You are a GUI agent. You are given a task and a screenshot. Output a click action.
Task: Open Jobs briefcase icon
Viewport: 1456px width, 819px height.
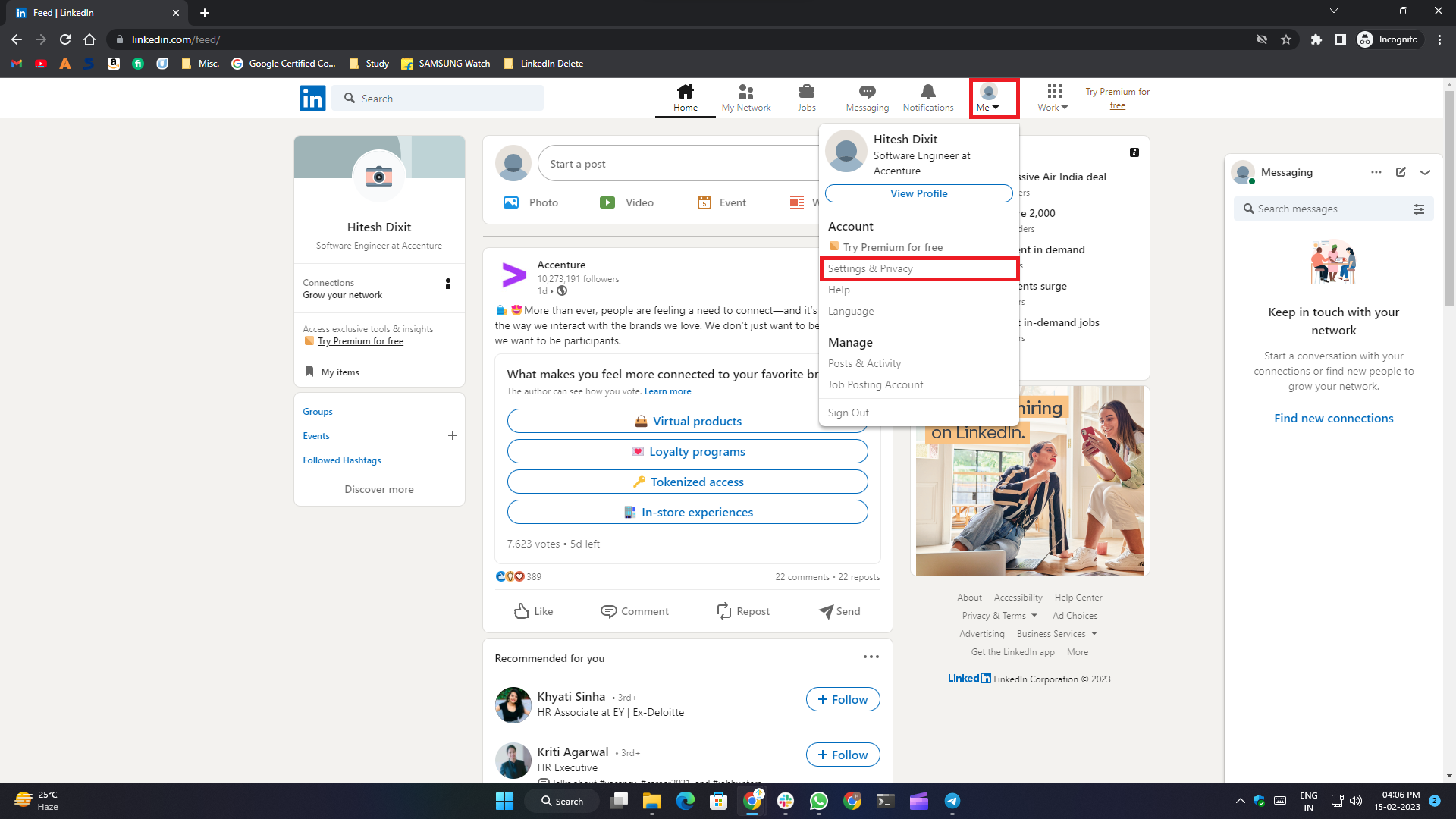pyautogui.click(x=807, y=98)
